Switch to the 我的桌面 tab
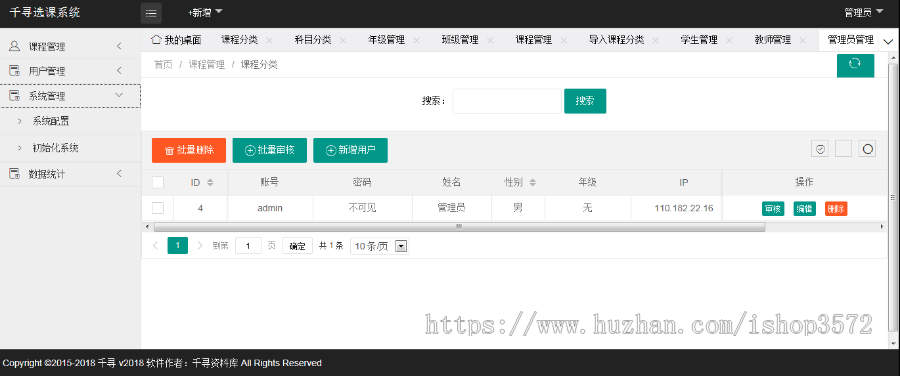 [x=176, y=40]
